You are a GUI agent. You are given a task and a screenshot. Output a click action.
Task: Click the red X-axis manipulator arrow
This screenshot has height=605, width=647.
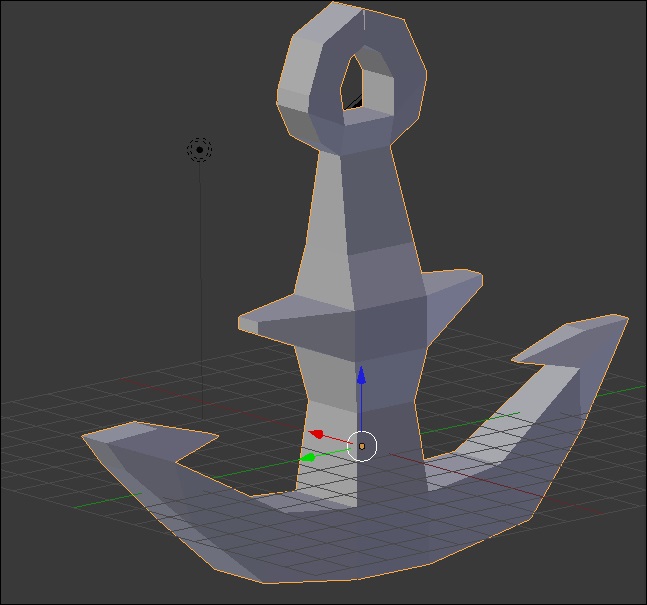point(317,434)
